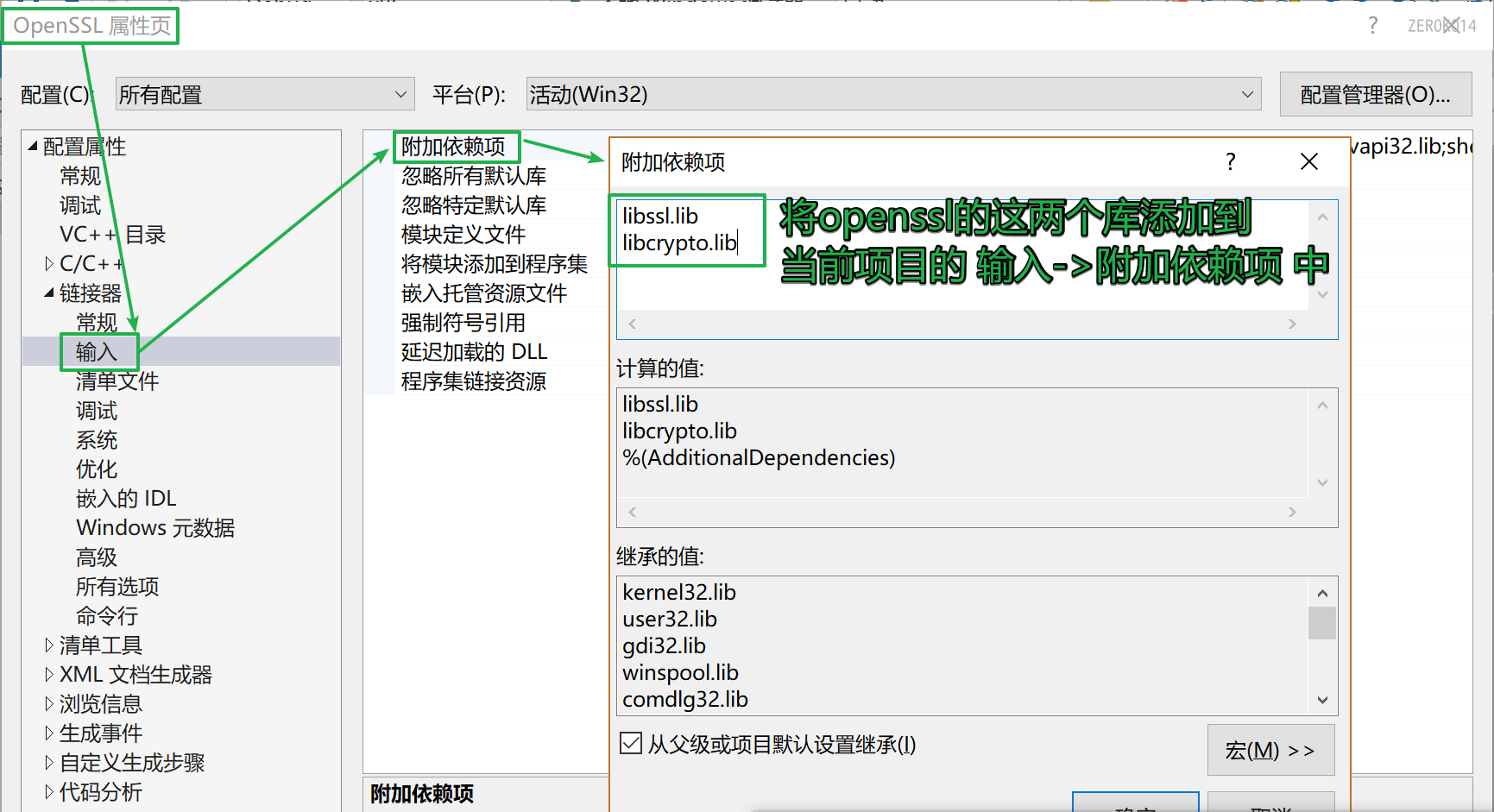This screenshot has width=1494, height=812.
Task: Expand the 清单工具 tree node
Action: [49, 645]
